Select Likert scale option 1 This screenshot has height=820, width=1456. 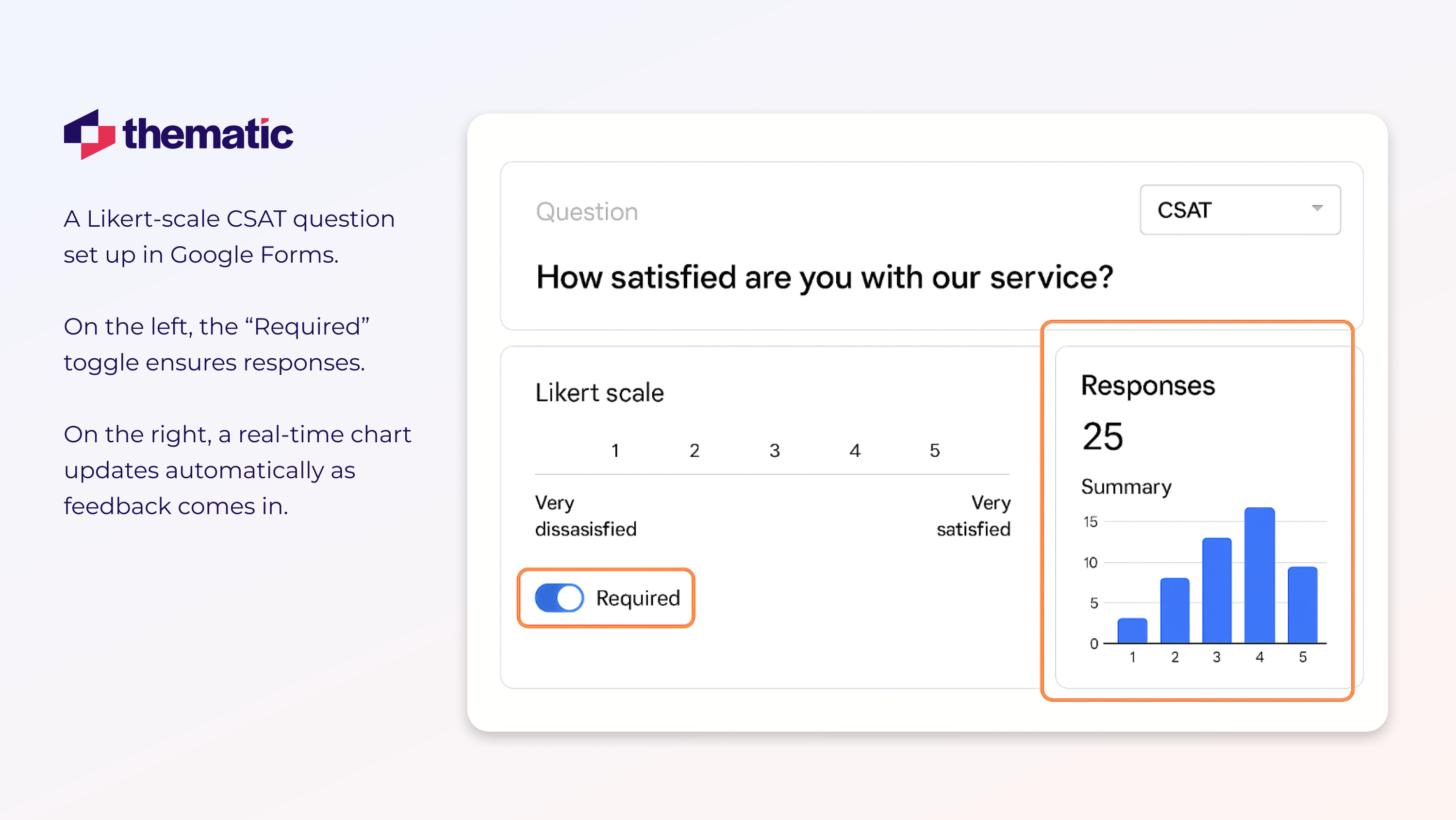615,450
